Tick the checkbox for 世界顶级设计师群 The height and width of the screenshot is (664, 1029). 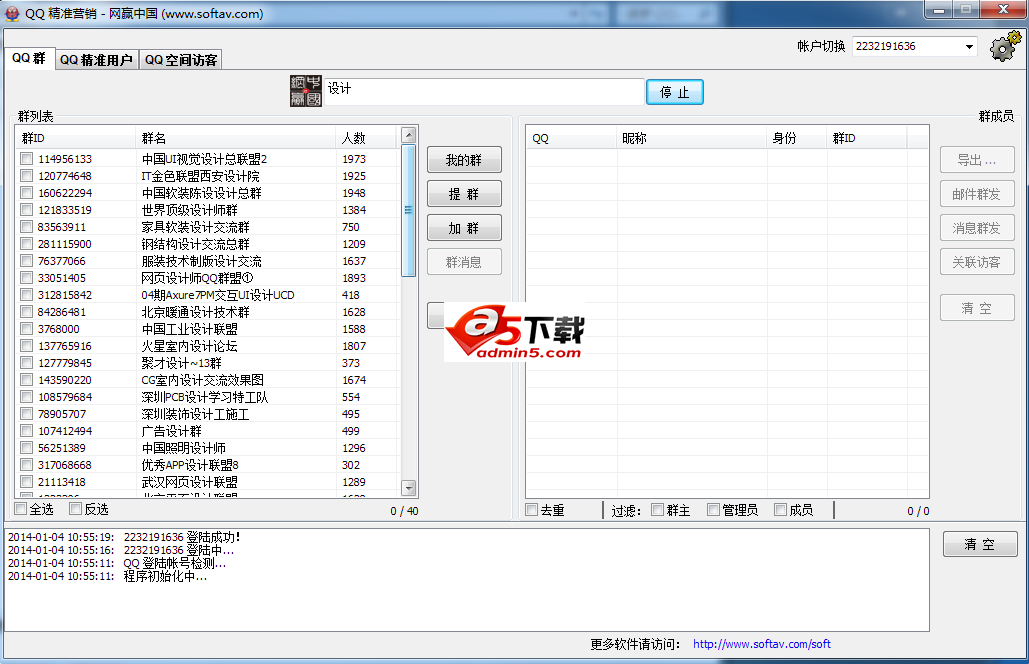pyautogui.click(x=26, y=210)
